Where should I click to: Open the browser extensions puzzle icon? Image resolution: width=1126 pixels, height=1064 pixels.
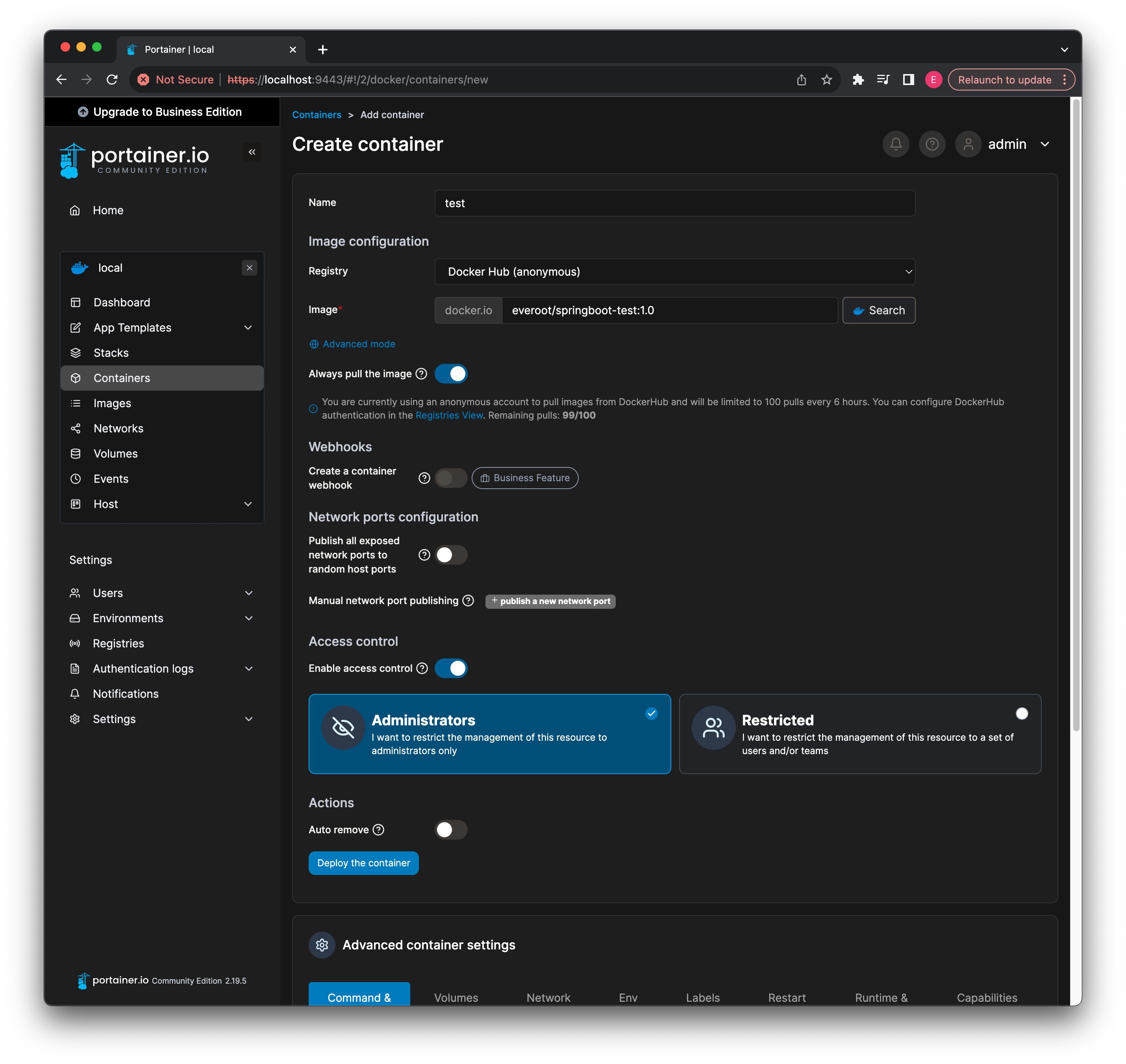[x=858, y=80]
